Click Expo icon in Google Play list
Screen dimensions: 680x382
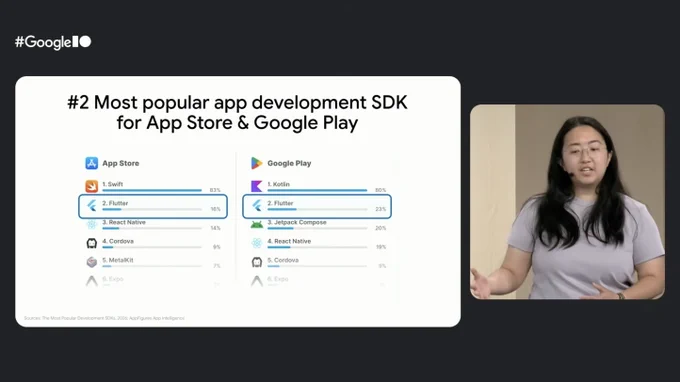pyautogui.click(x=257, y=281)
